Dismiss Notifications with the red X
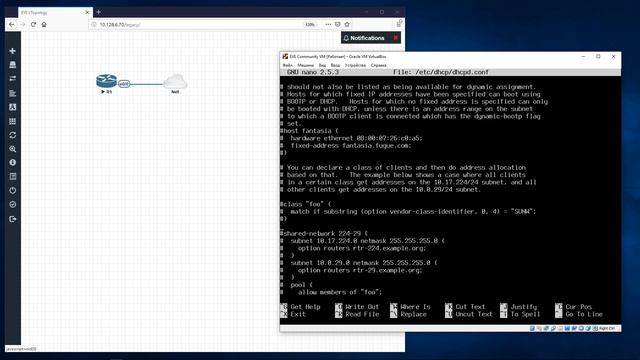Screen dimensions: 640x360 point(396,38)
